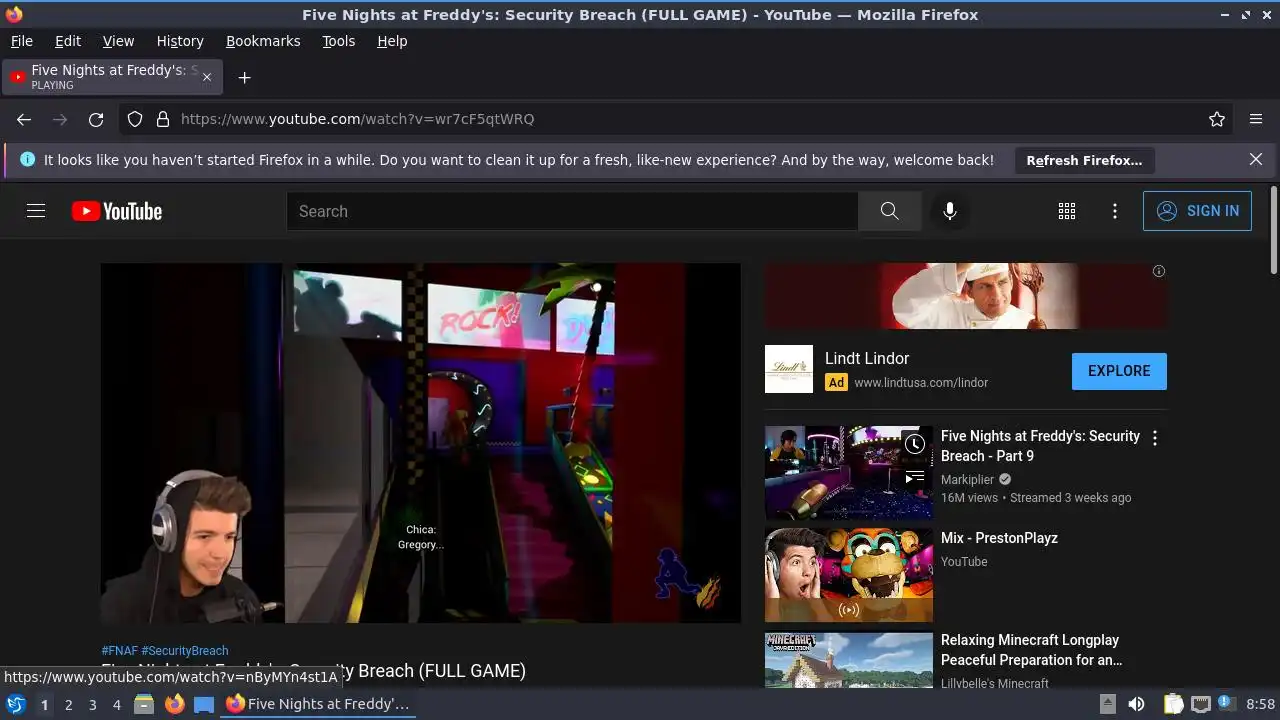Screen dimensions: 1280x720
Task: Open YouTube settings three-dot menu
Action: click(x=1115, y=211)
